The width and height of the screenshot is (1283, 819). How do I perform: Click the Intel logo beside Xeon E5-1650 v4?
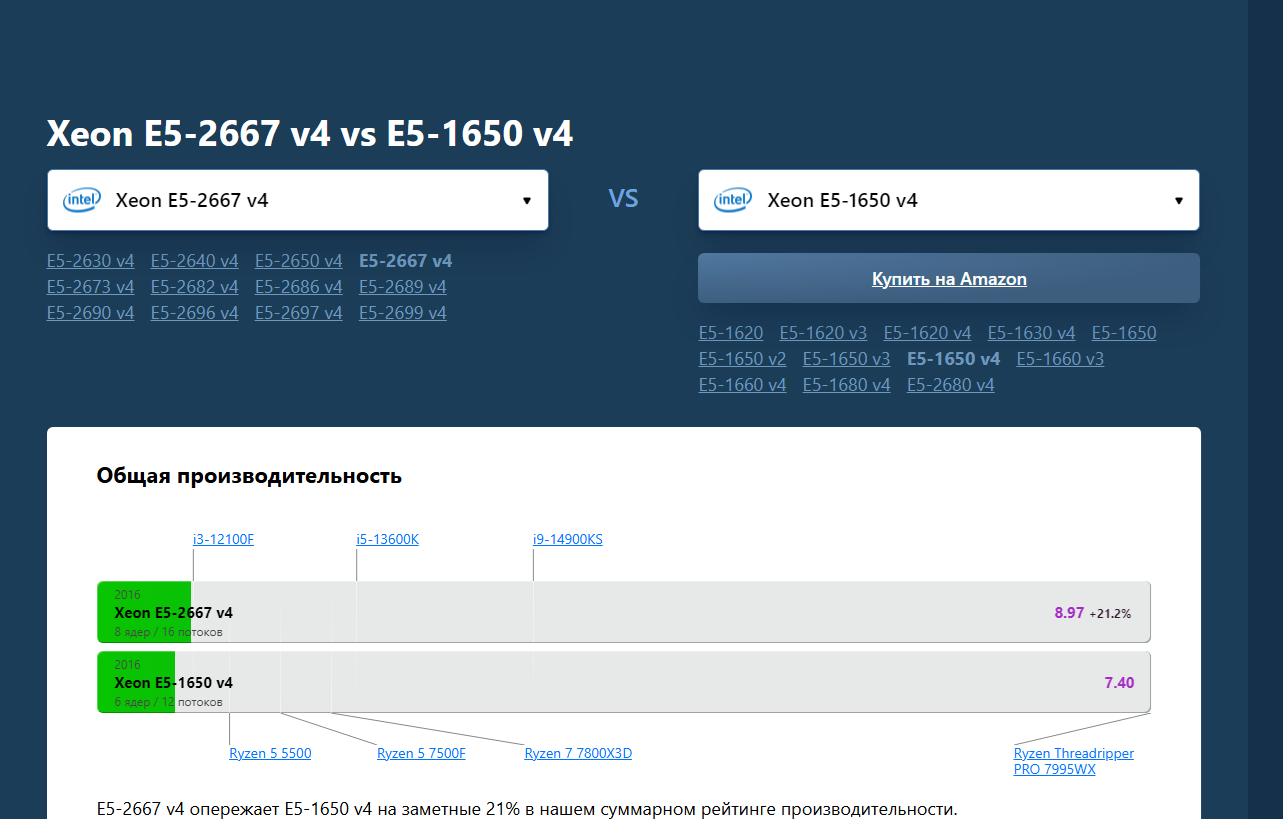click(732, 200)
